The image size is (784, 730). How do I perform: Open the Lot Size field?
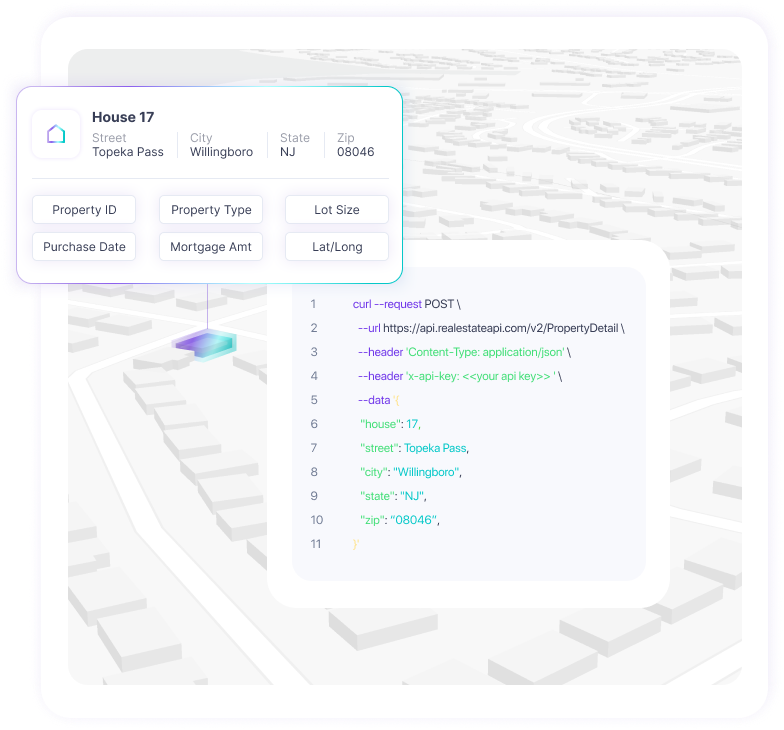coord(336,210)
